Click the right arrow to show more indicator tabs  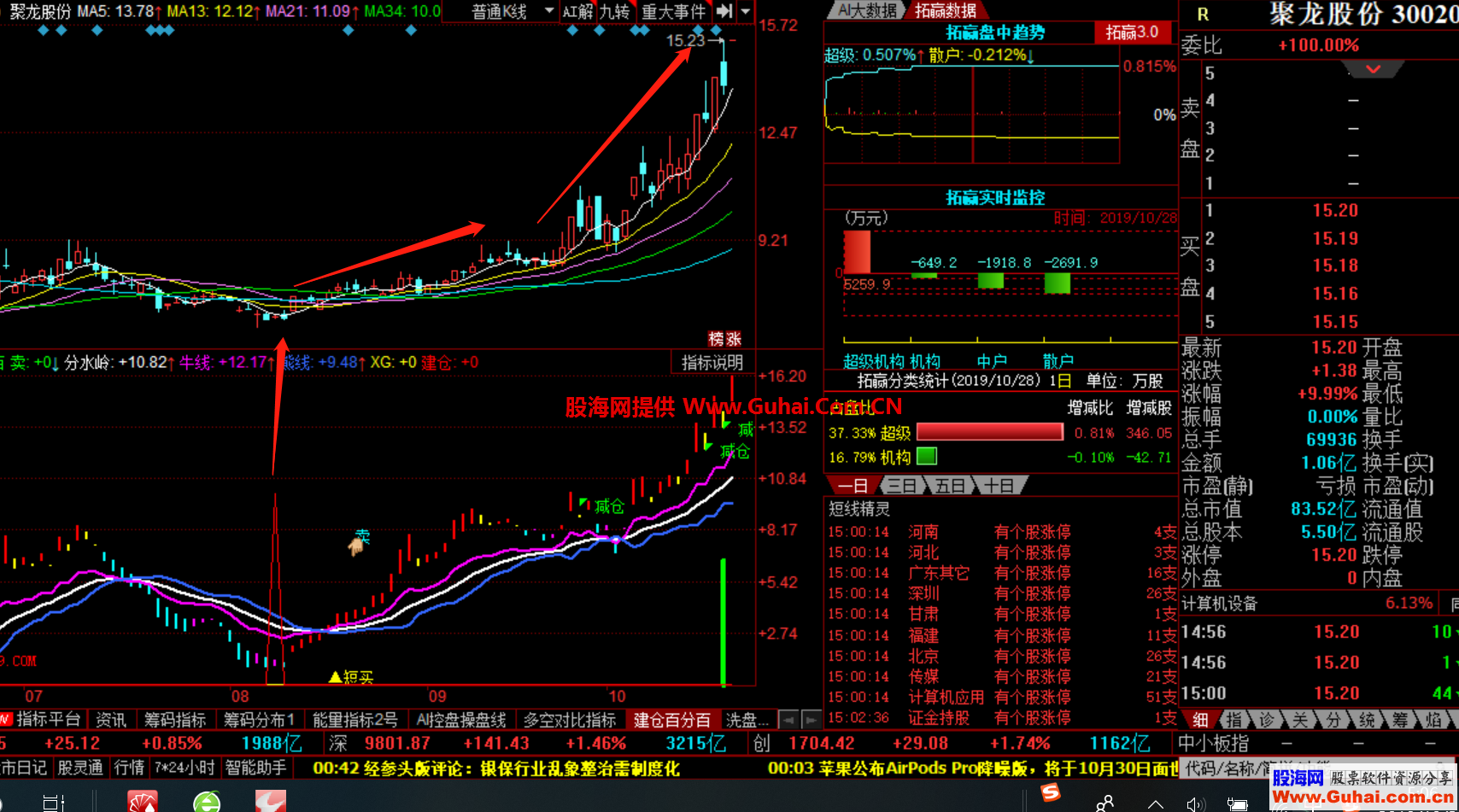(x=812, y=720)
